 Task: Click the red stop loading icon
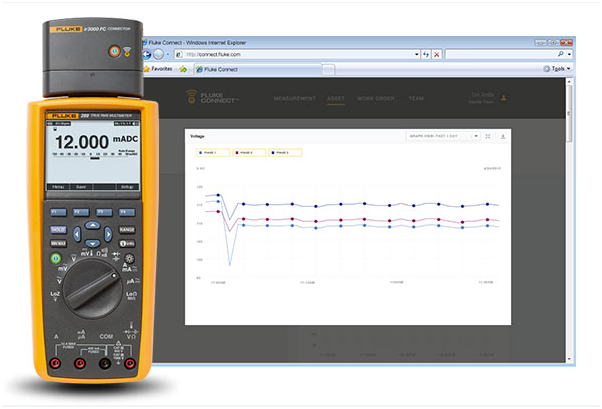pyautogui.click(x=437, y=54)
